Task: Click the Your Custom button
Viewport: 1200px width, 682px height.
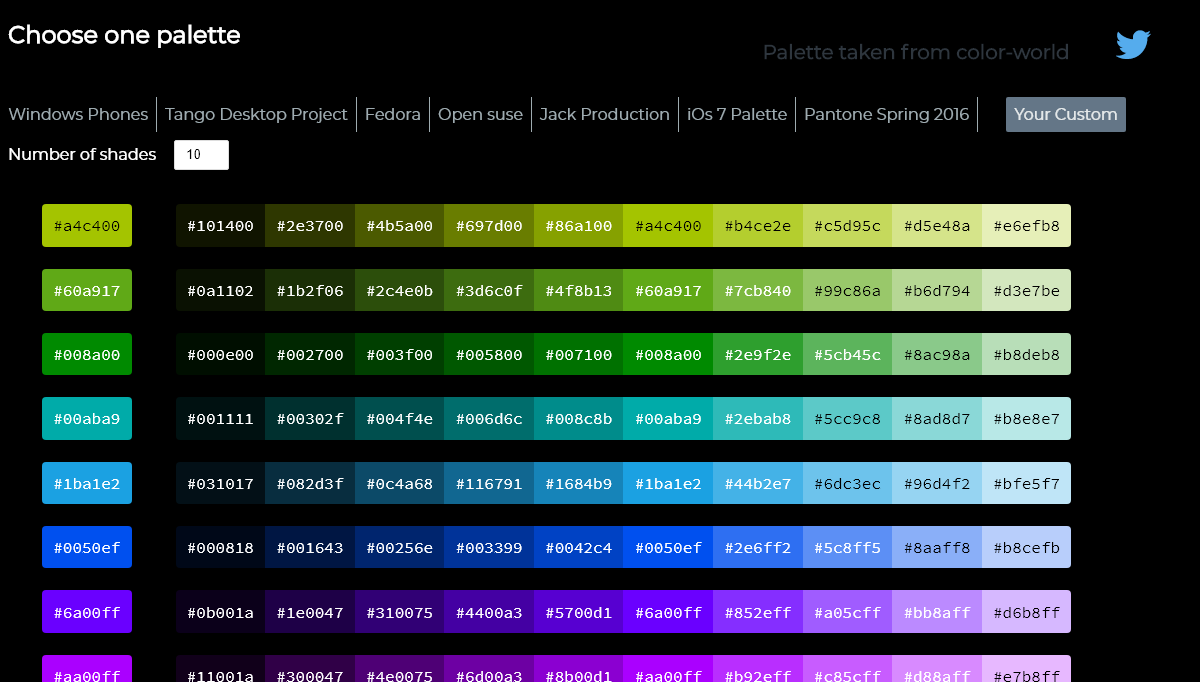Action: coord(1065,114)
